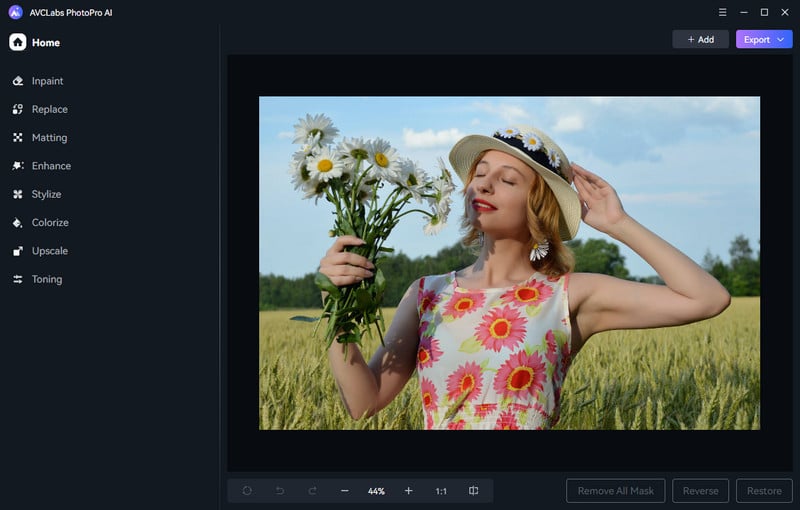This screenshot has height=510, width=800.
Task: Toggle the compare split-view icon
Action: (x=473, y=491)
